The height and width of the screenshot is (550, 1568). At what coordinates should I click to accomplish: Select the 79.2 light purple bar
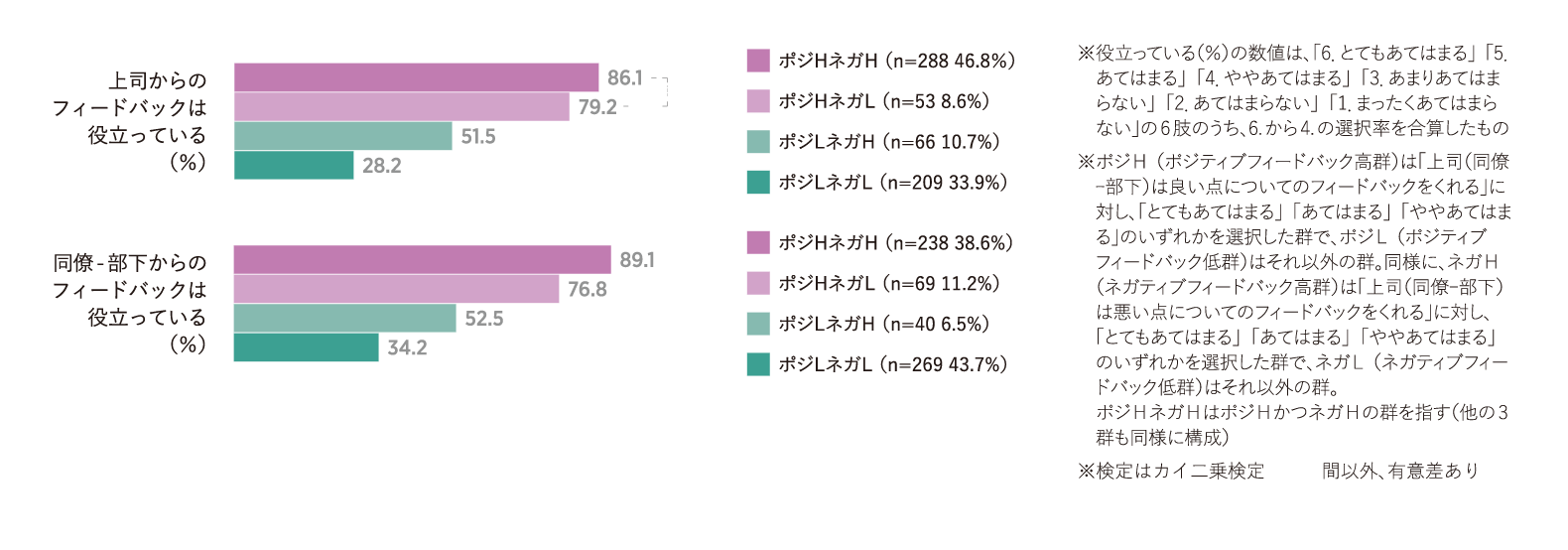(x=402, y=106)
